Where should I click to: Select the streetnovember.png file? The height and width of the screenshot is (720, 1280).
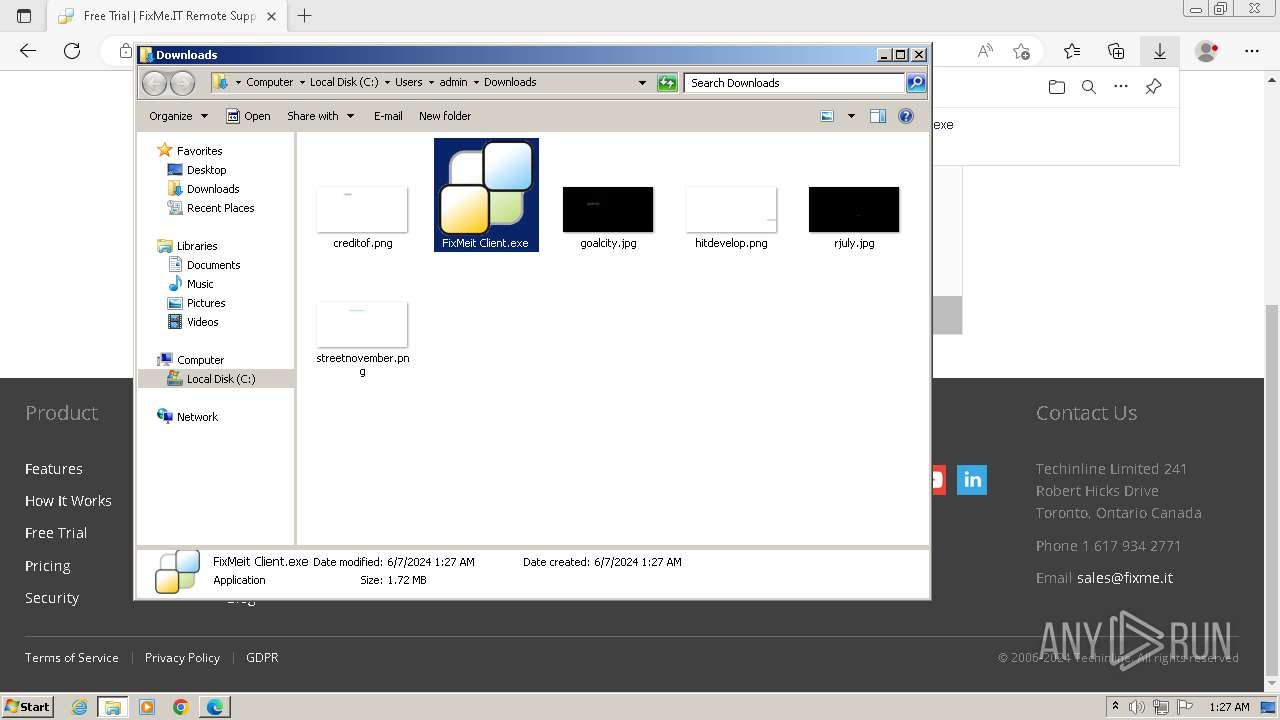click(x=362, y=338)
